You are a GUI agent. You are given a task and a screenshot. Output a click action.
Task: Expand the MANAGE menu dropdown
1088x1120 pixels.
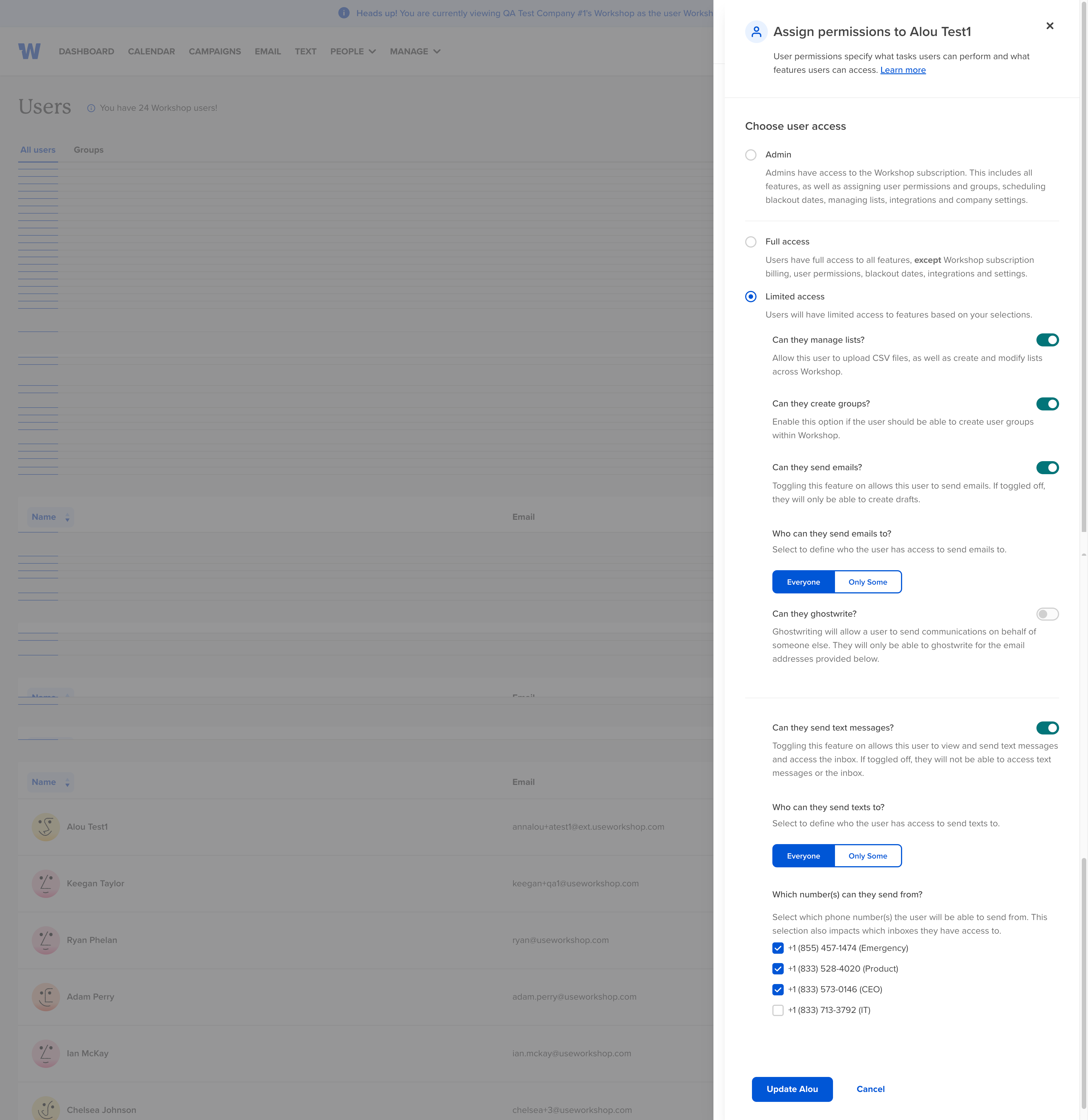(415, 52)
